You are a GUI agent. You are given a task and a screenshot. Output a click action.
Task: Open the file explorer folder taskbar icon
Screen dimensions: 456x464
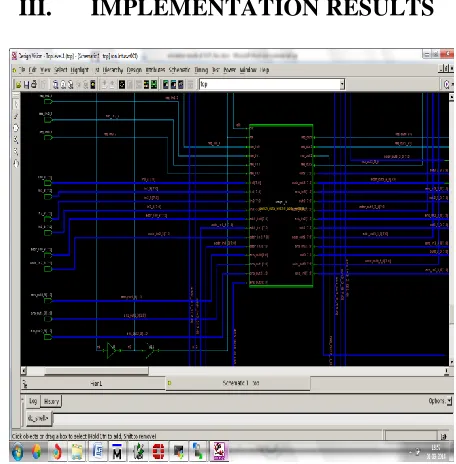[x=77, y=452]
